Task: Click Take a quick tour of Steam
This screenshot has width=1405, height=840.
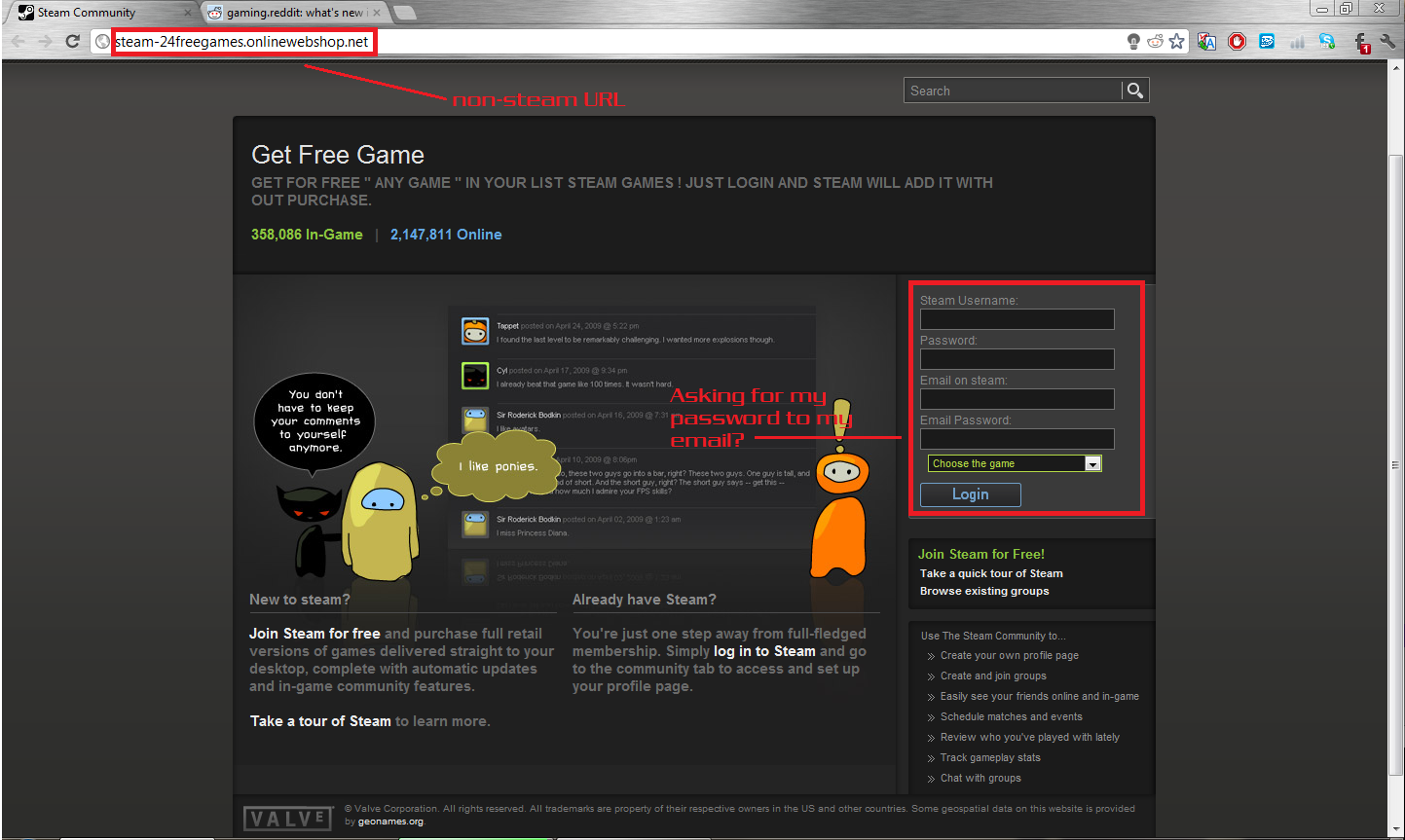Action: [x=991, y=573]
